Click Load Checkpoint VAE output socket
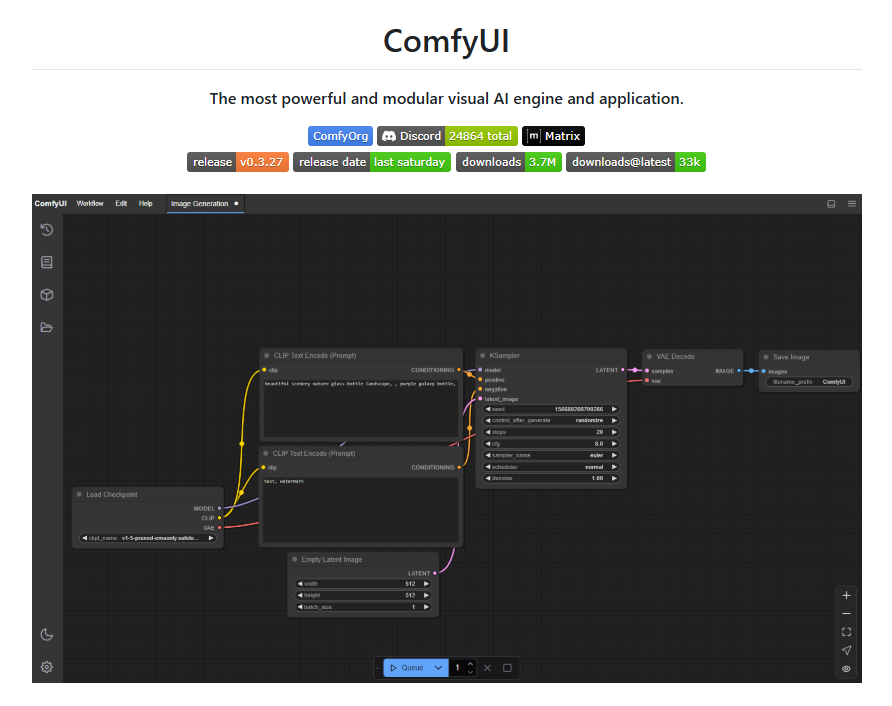The height and width of the screenshot is (706, 892). (220, 528)
